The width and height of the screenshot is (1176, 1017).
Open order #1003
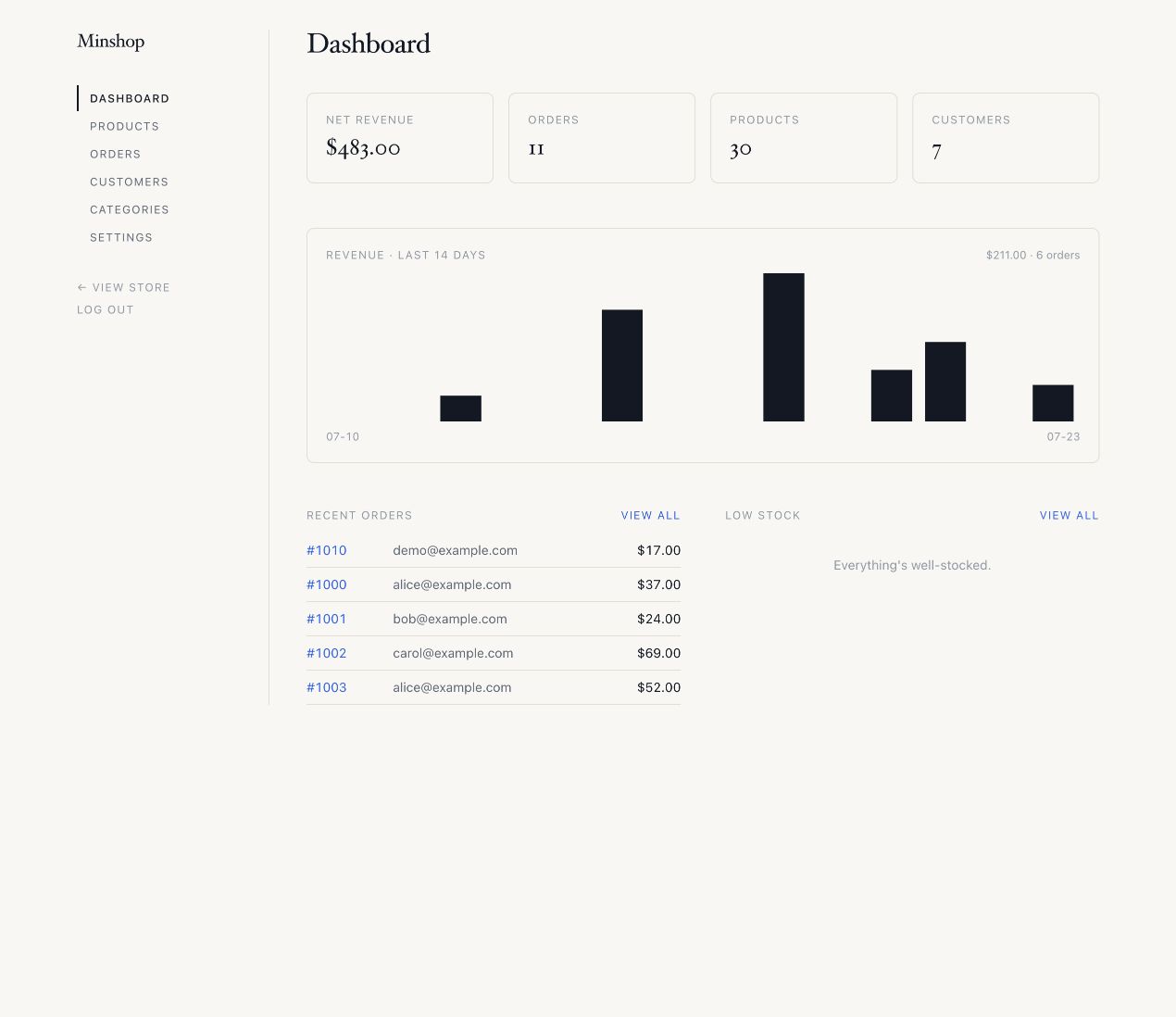point(327,687)
